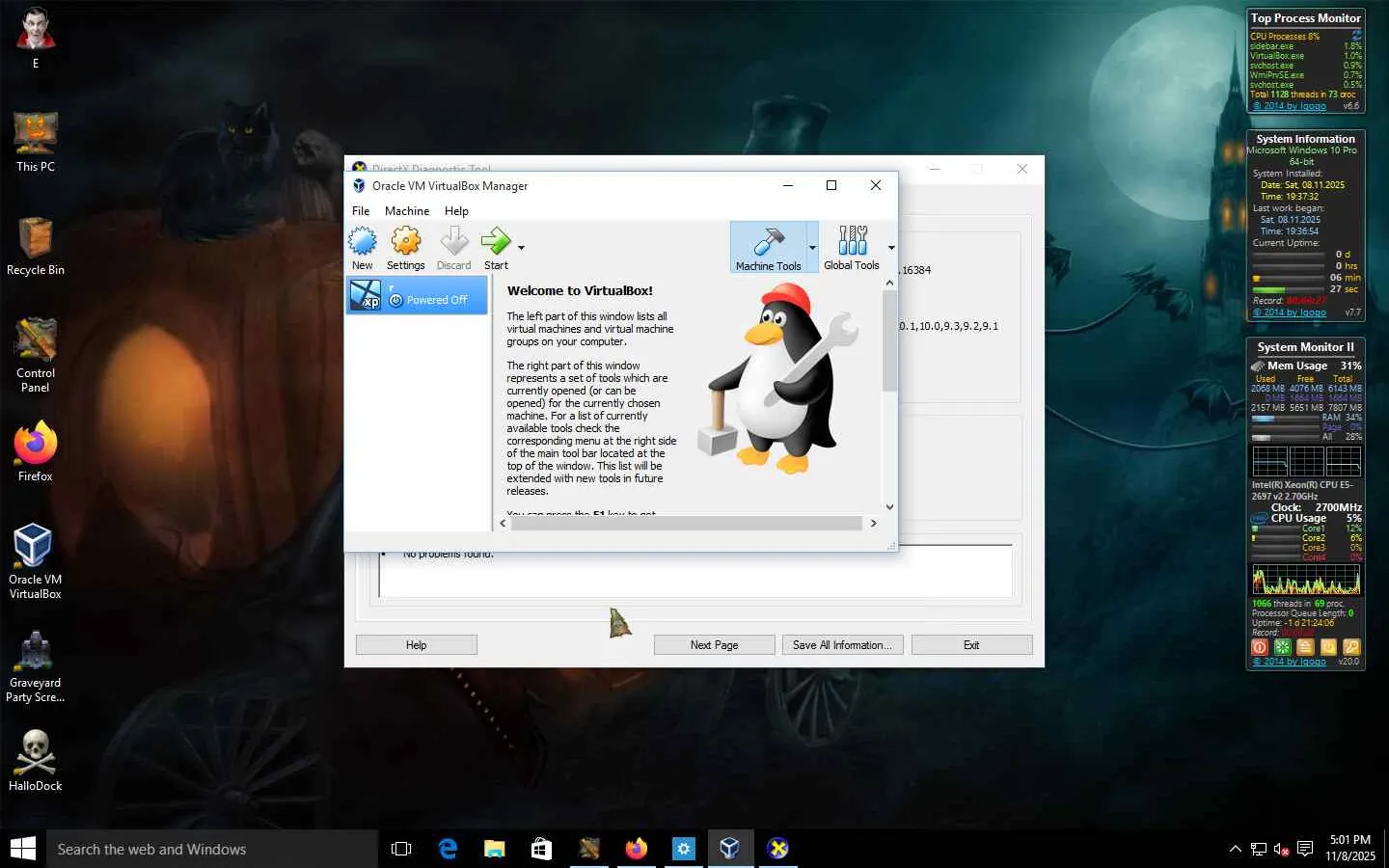
Task: Click the memory chip icon beside Mem Usage
Action: [1258, 366]
